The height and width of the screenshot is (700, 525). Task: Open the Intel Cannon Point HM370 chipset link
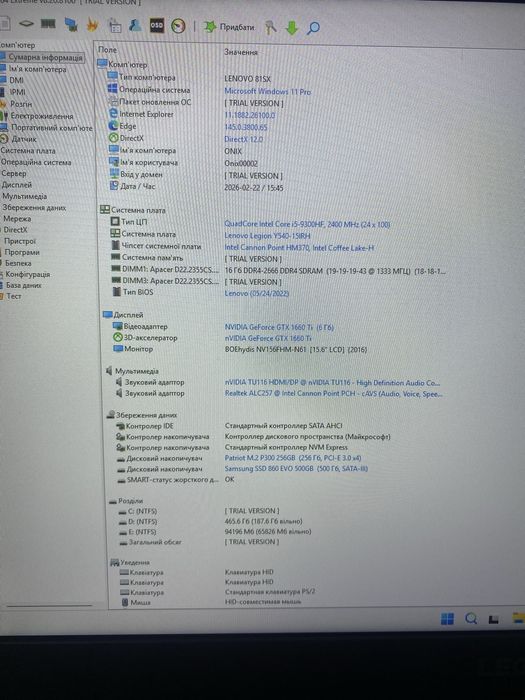299,247
